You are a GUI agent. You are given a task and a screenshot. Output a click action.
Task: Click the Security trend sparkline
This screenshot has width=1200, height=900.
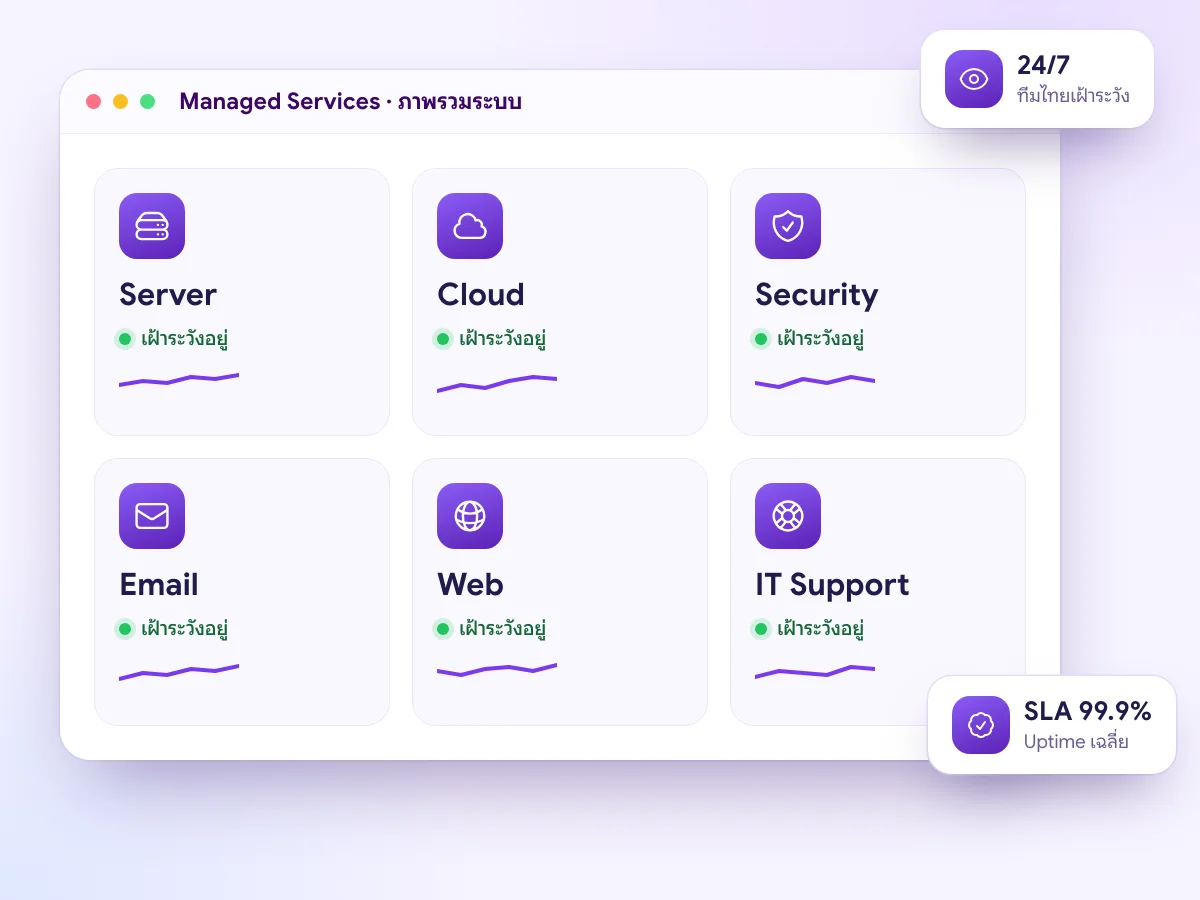(815, 381)
